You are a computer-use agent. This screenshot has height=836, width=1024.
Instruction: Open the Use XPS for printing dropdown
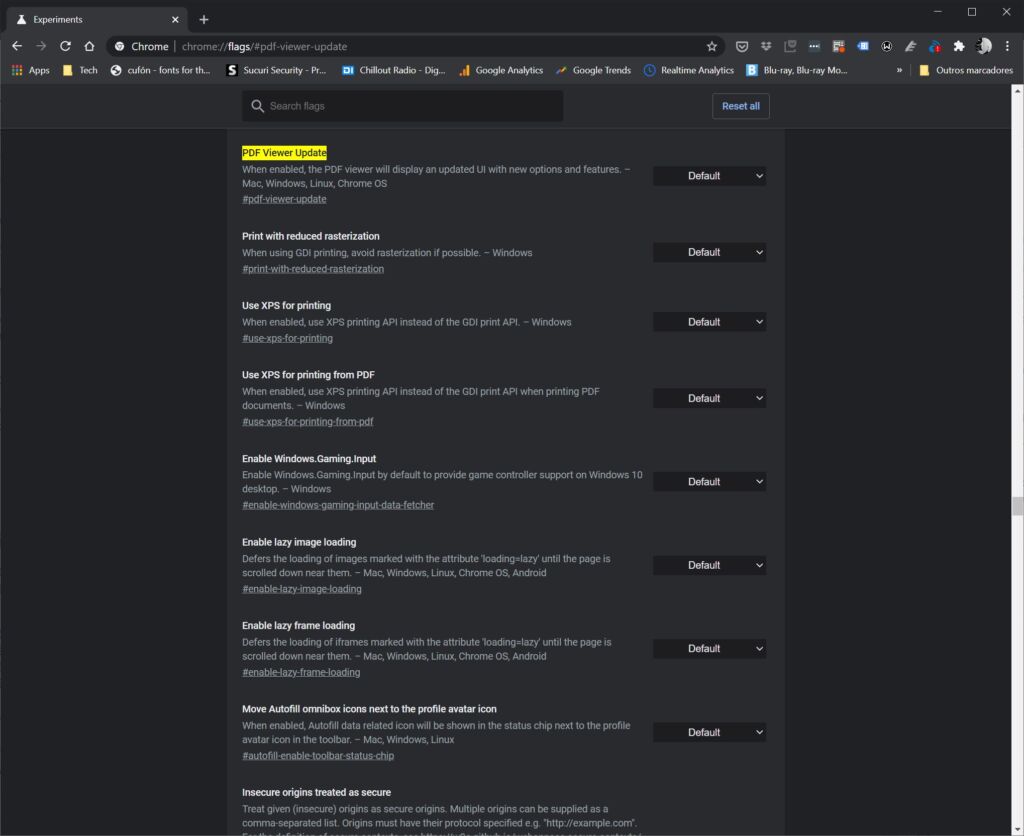click(x=709, y=322)
